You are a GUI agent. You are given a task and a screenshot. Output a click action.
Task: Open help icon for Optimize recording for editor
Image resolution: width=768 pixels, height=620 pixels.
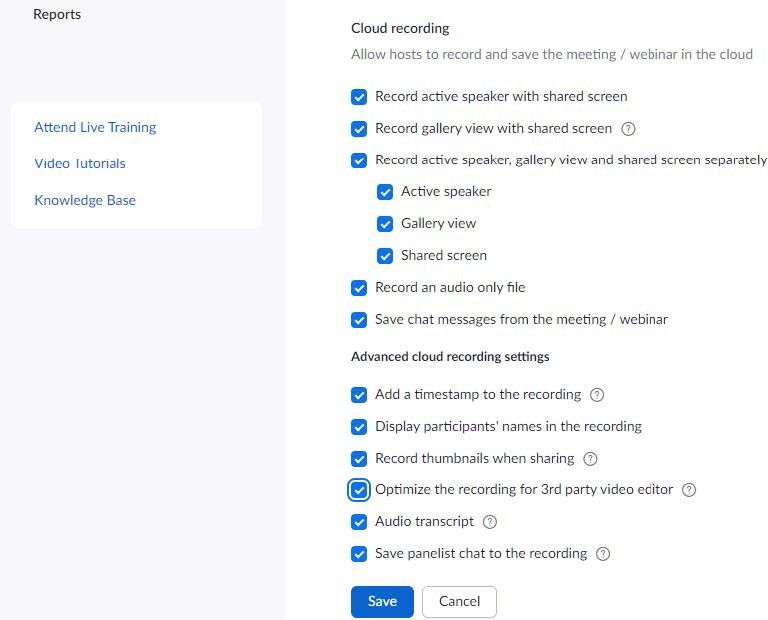coord(689,490)
